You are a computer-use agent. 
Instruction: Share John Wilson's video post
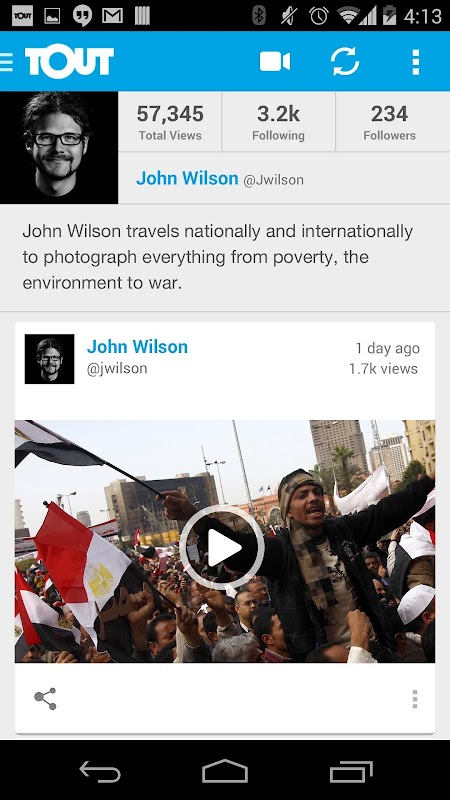pos(45,698)
